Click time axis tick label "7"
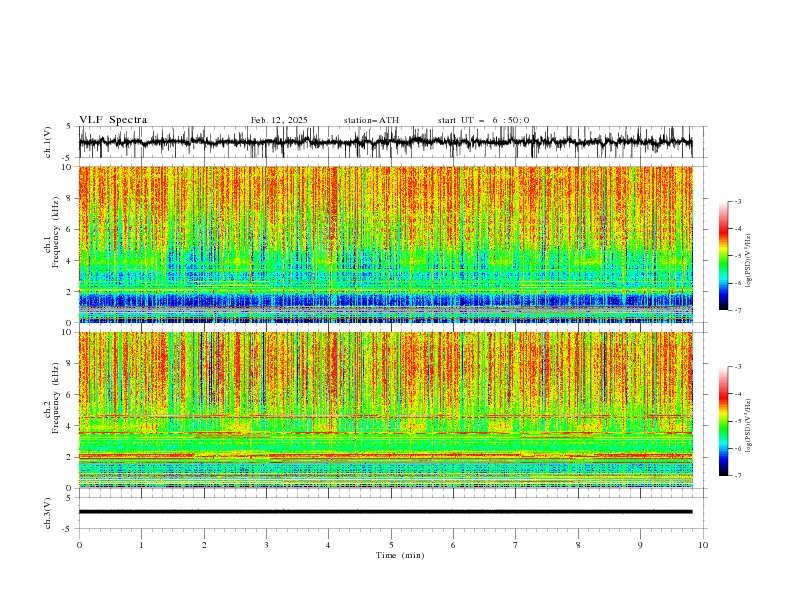Viewport: 792px width, 612px height. point(516,545)
